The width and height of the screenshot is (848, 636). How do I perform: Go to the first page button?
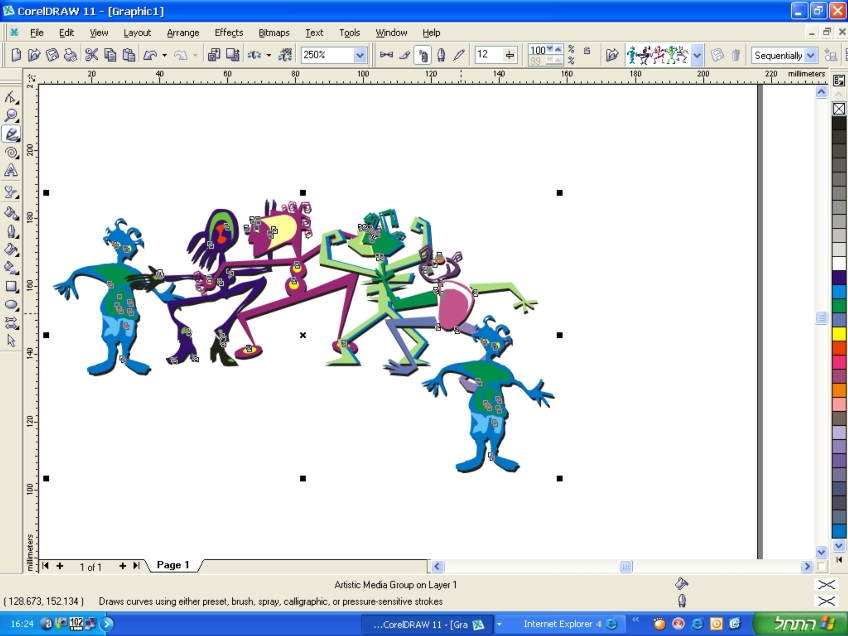[x=45, y=566]
